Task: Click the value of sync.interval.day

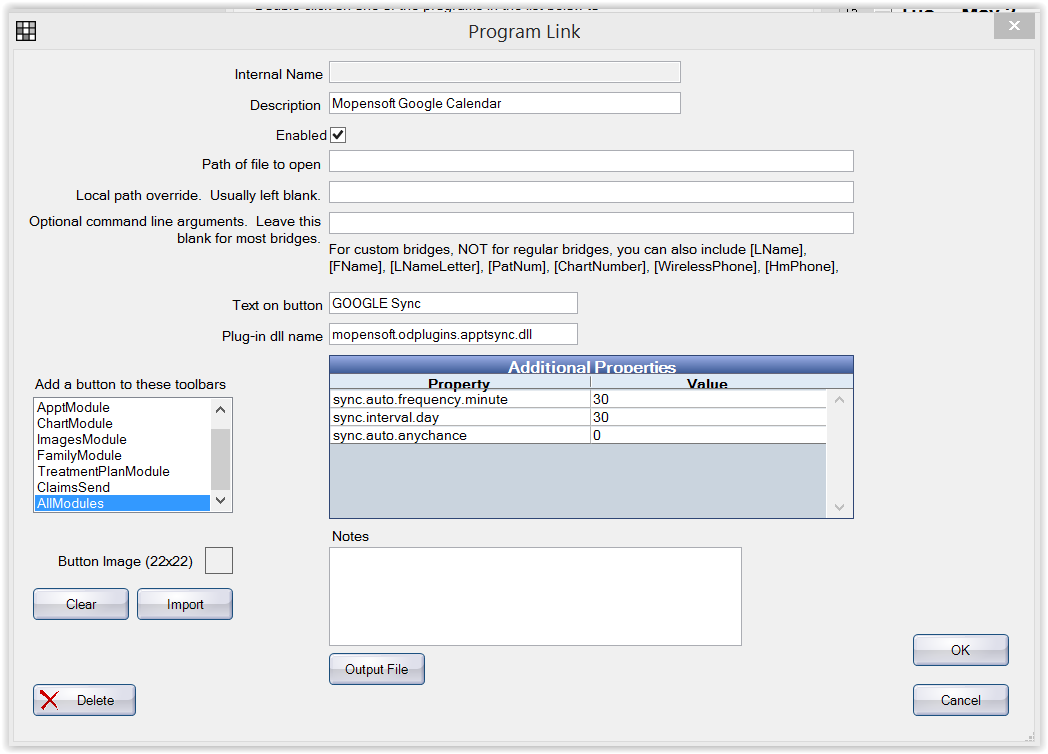Action: [708, 417]
